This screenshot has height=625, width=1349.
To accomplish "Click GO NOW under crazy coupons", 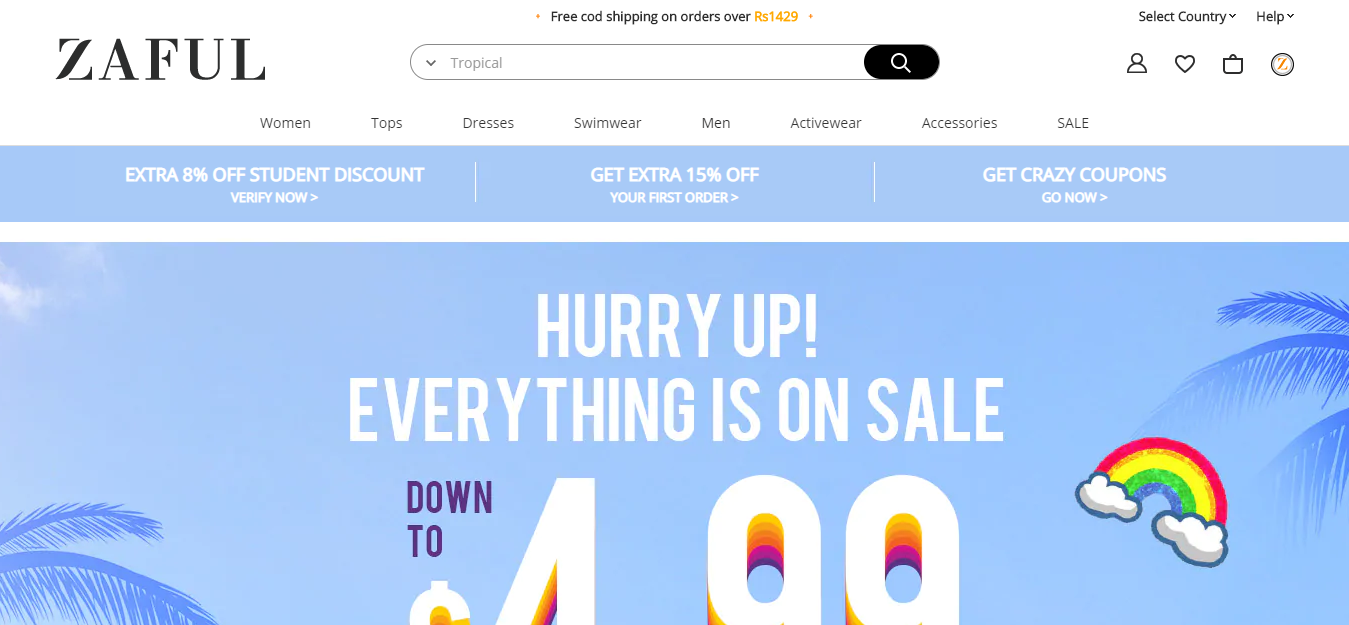I will (x=1073, y=197).
